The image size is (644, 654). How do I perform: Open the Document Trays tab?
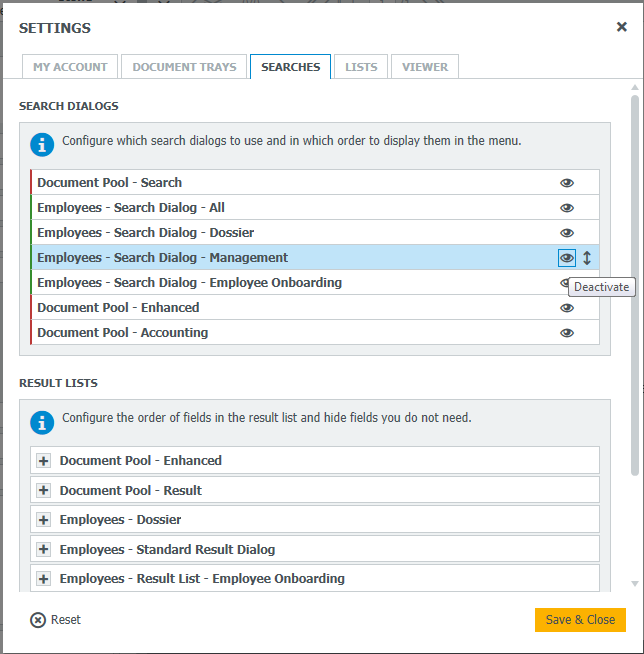184,67
